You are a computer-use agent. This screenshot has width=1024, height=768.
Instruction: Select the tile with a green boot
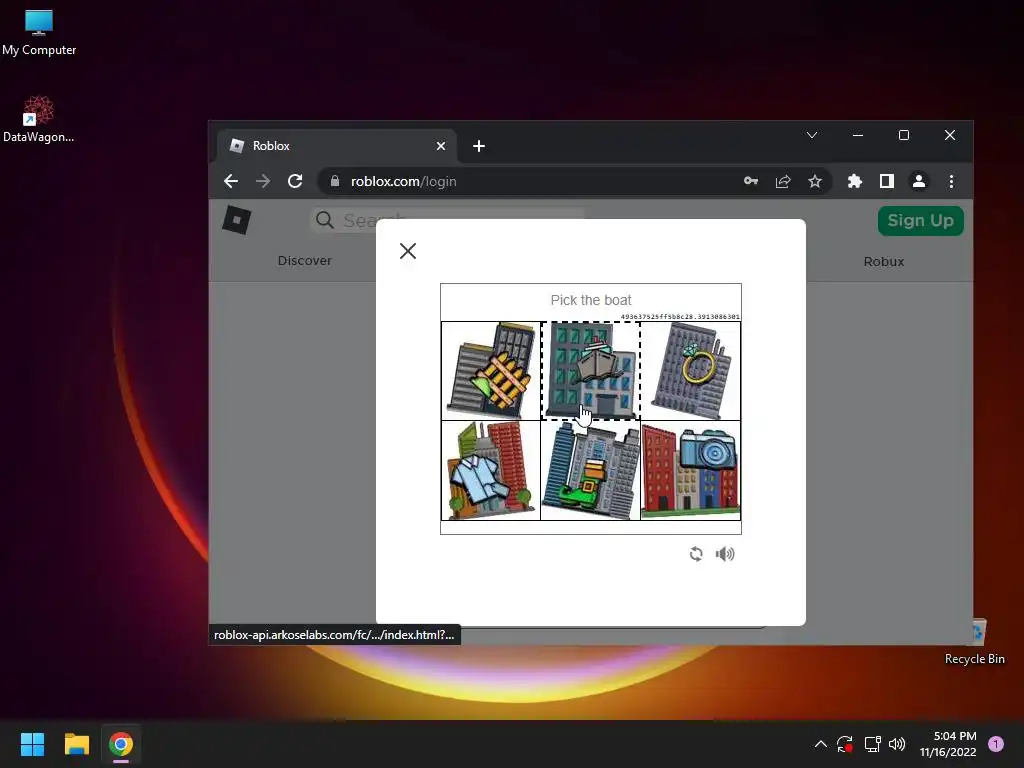pos(590,470)
